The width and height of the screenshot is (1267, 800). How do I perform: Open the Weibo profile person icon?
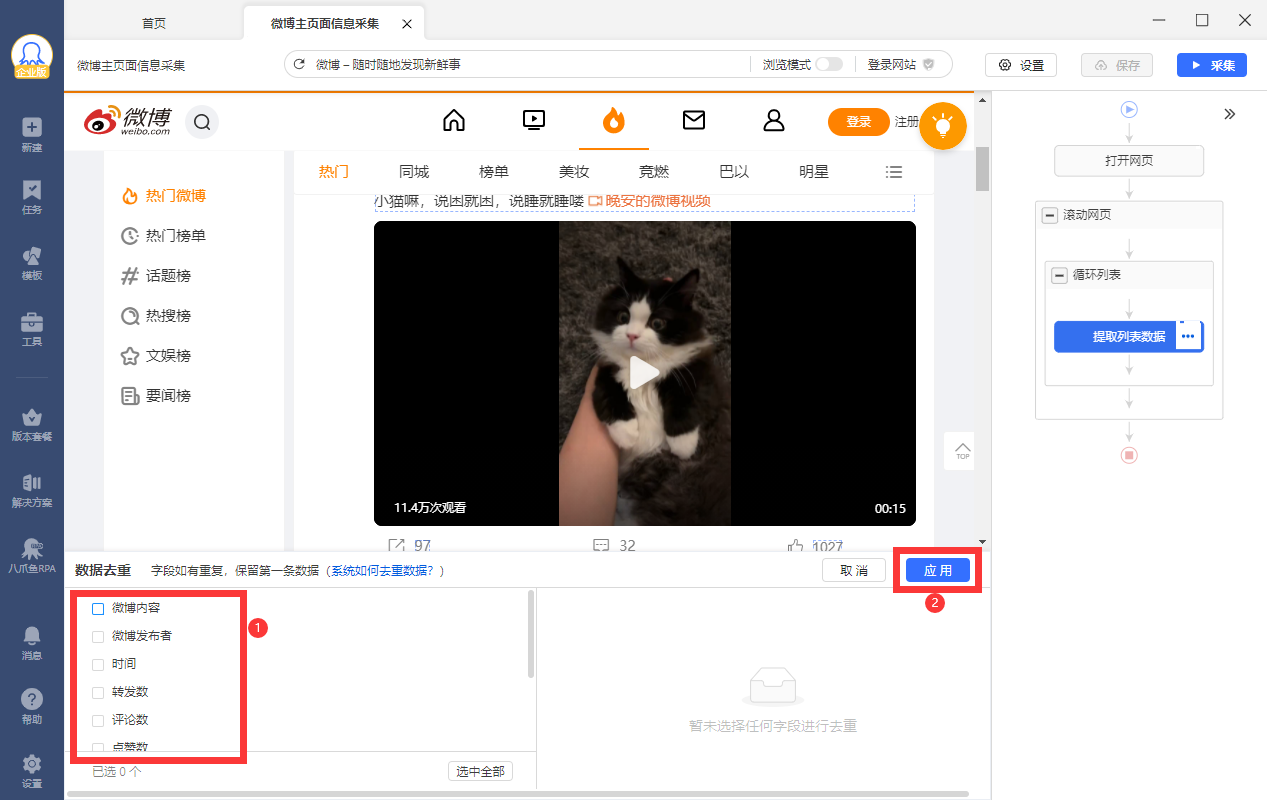pyautogui.click(x=774, y=121)
